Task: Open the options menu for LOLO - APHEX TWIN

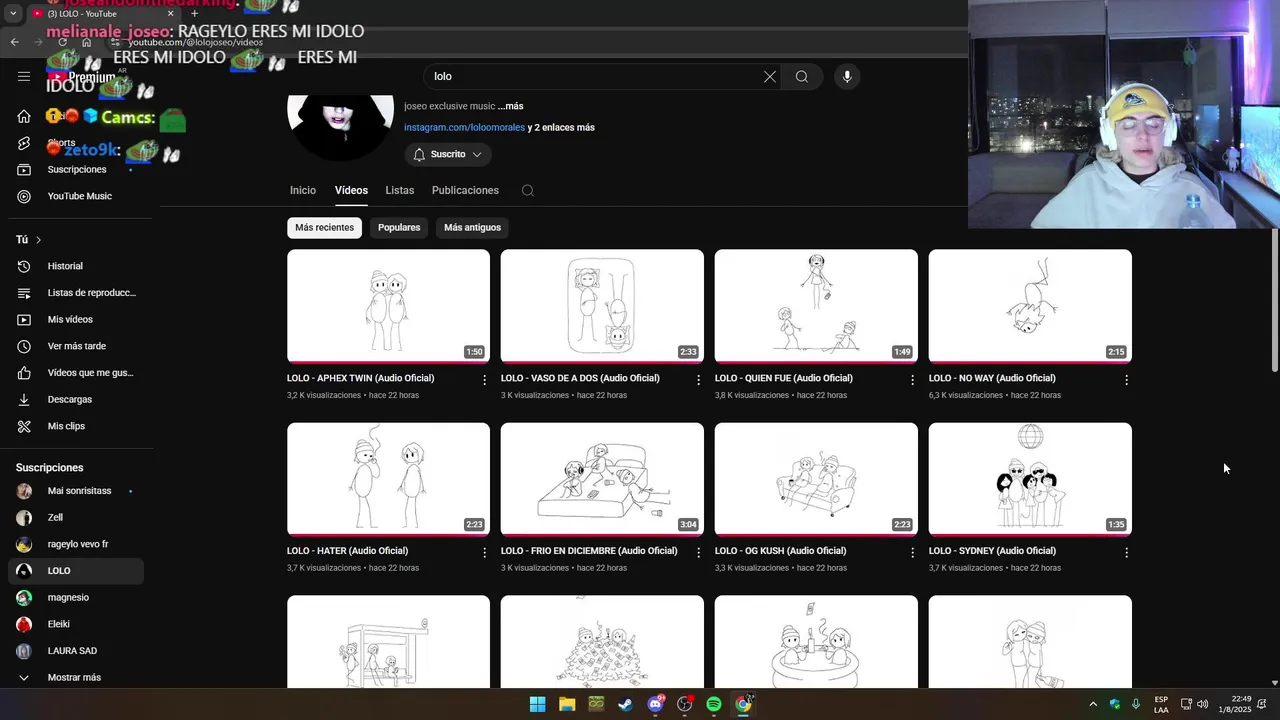Action: click(485, 380)
